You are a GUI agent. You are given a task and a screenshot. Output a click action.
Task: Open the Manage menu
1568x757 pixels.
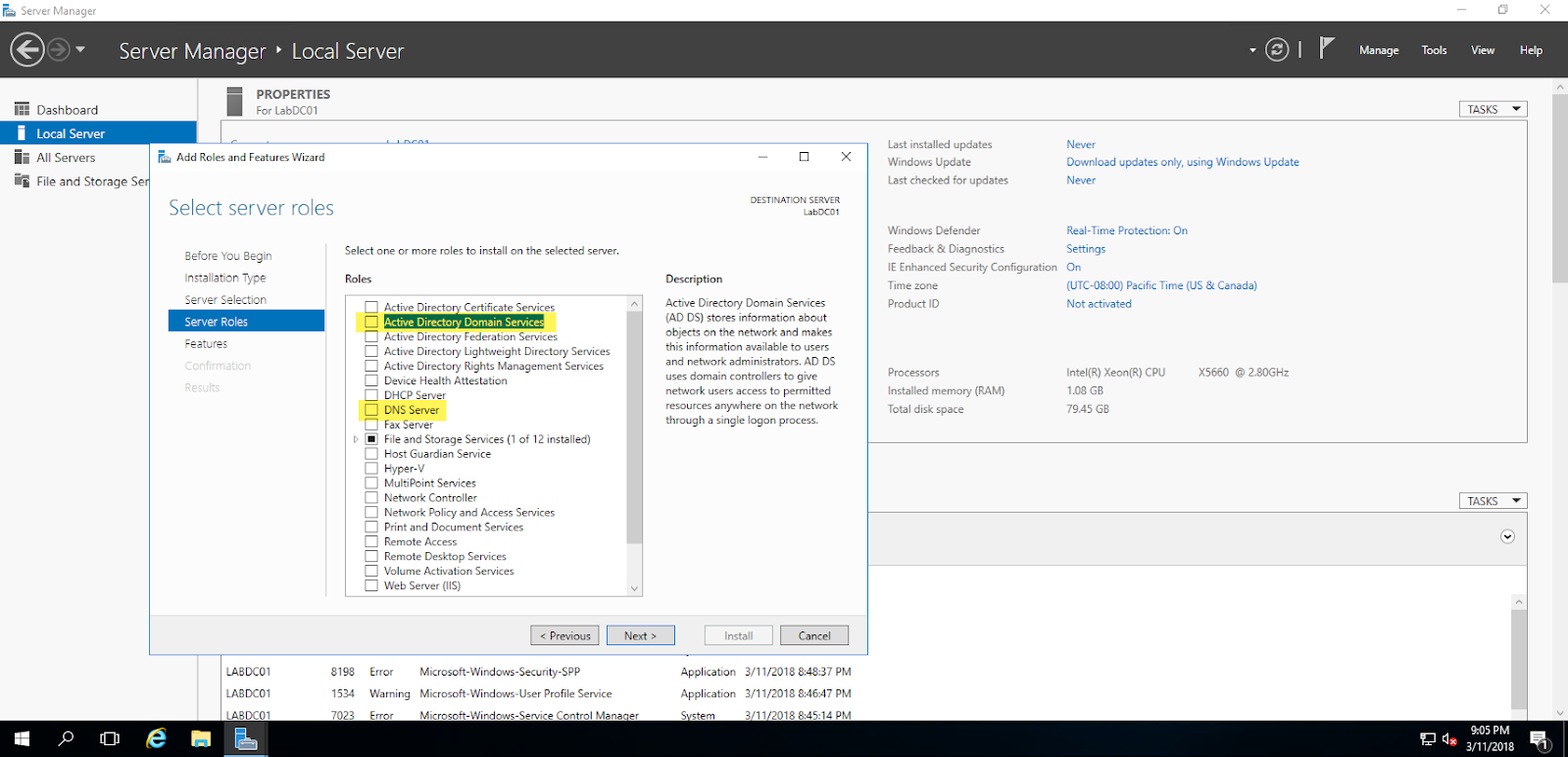click(x=1379, y=50)
